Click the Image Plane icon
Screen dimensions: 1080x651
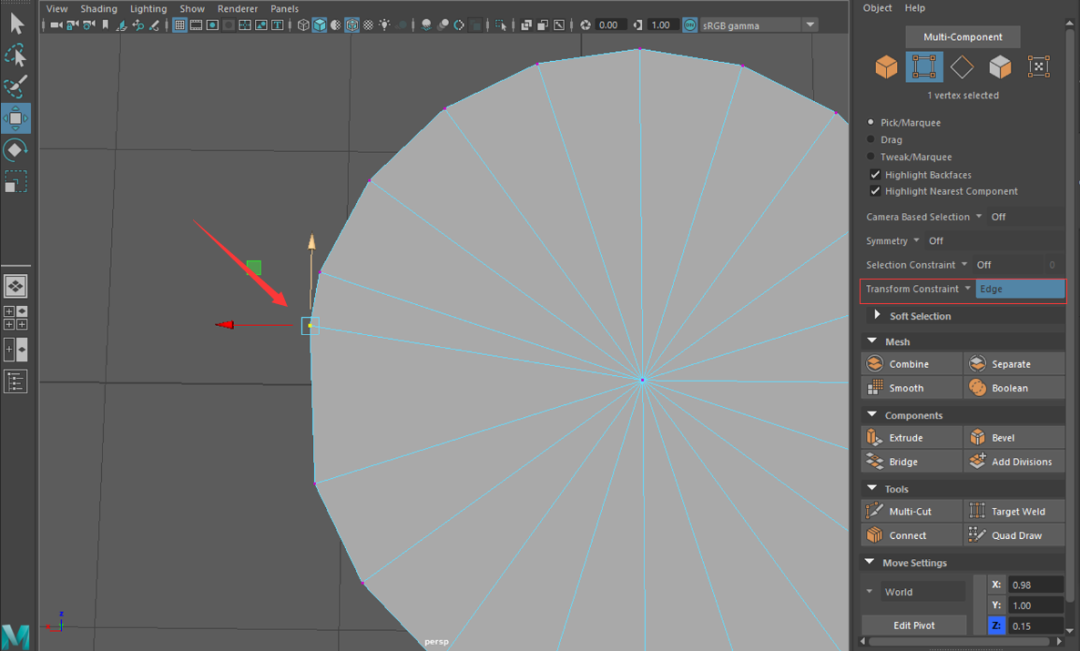point(122,25)
